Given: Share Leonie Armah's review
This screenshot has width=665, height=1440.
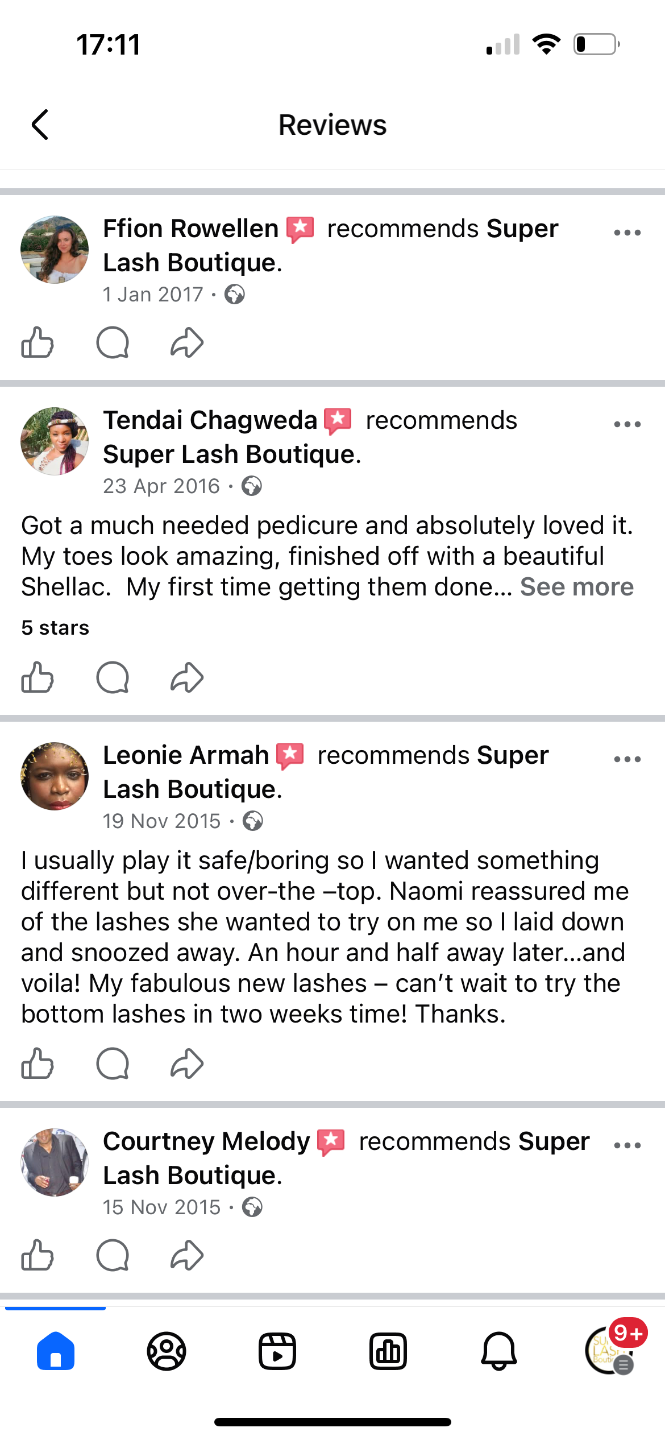Looking at the screenshot, I should (187, 1065).
